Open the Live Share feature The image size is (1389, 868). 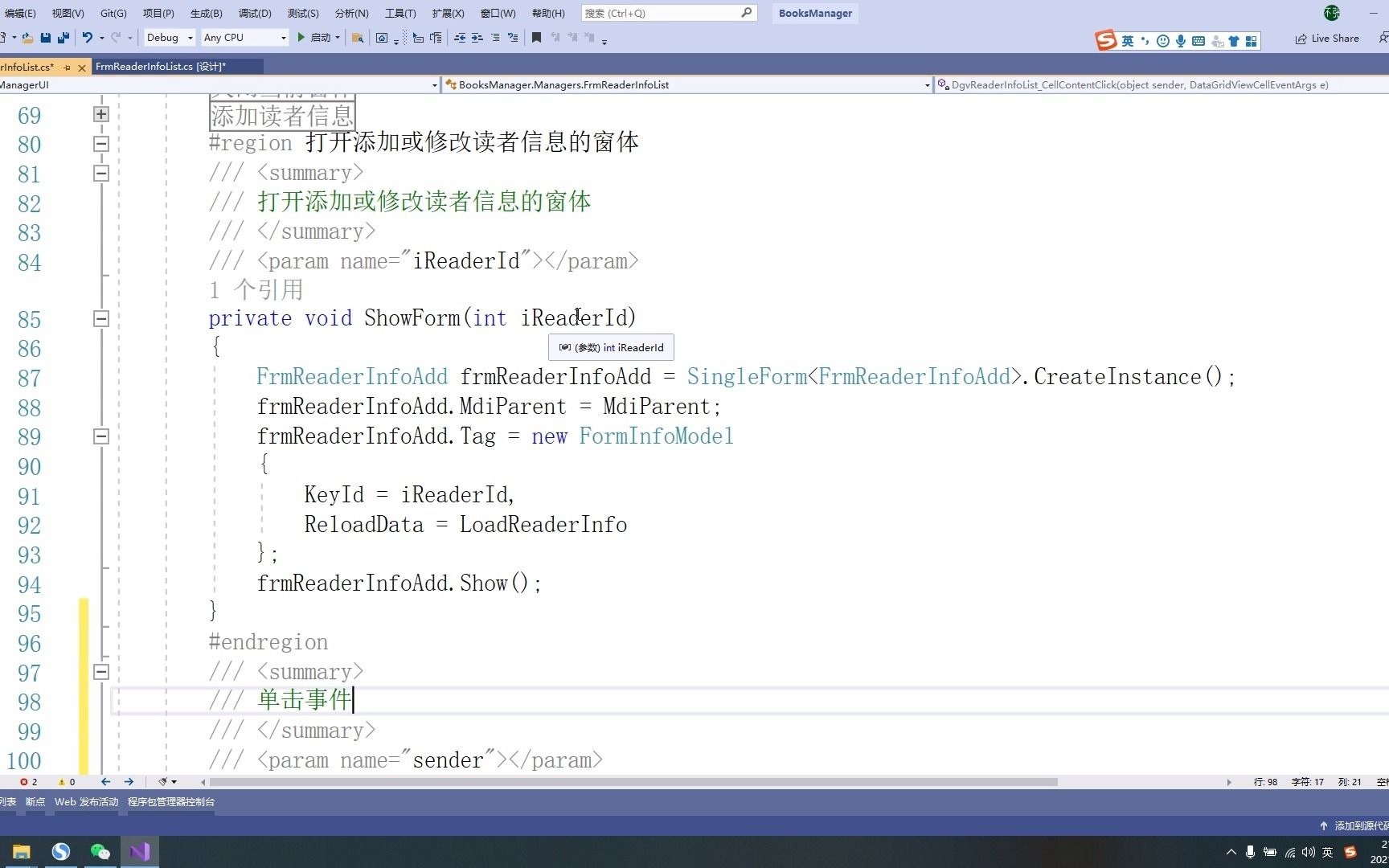(1328, 38)
